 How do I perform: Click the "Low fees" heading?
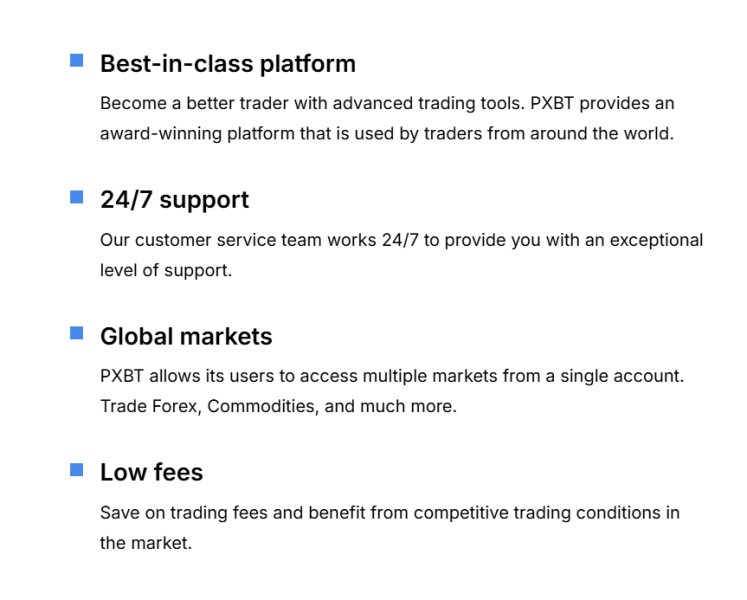151,472
